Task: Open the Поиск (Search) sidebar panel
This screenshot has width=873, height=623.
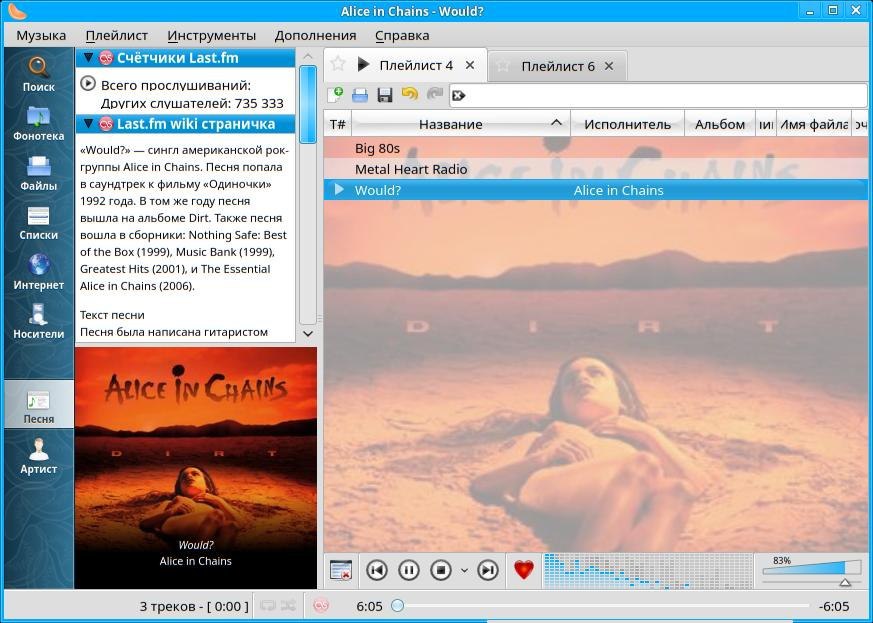Action: [38, 74]
